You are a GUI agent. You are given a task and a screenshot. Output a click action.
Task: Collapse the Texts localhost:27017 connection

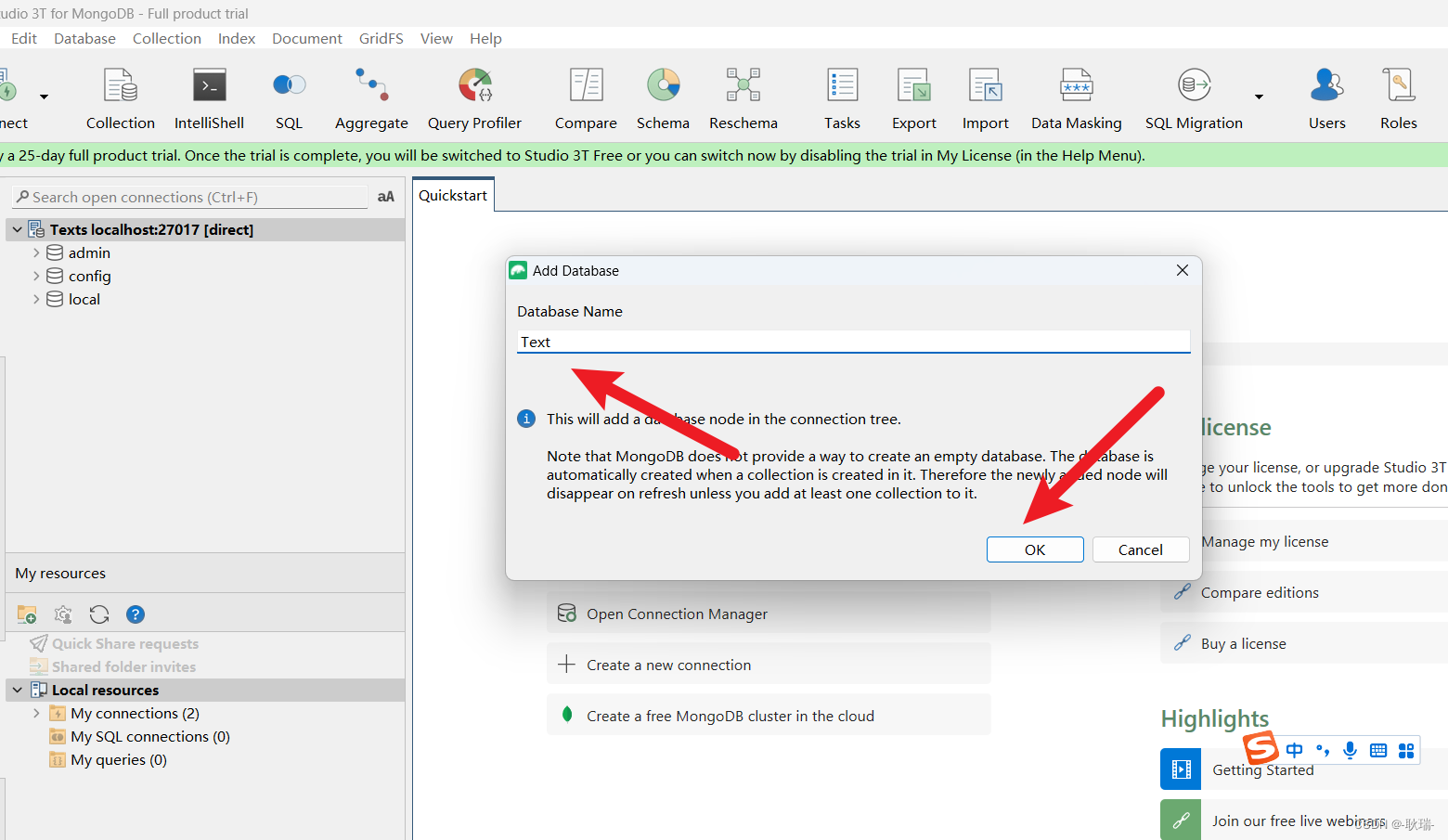point(18,229)
